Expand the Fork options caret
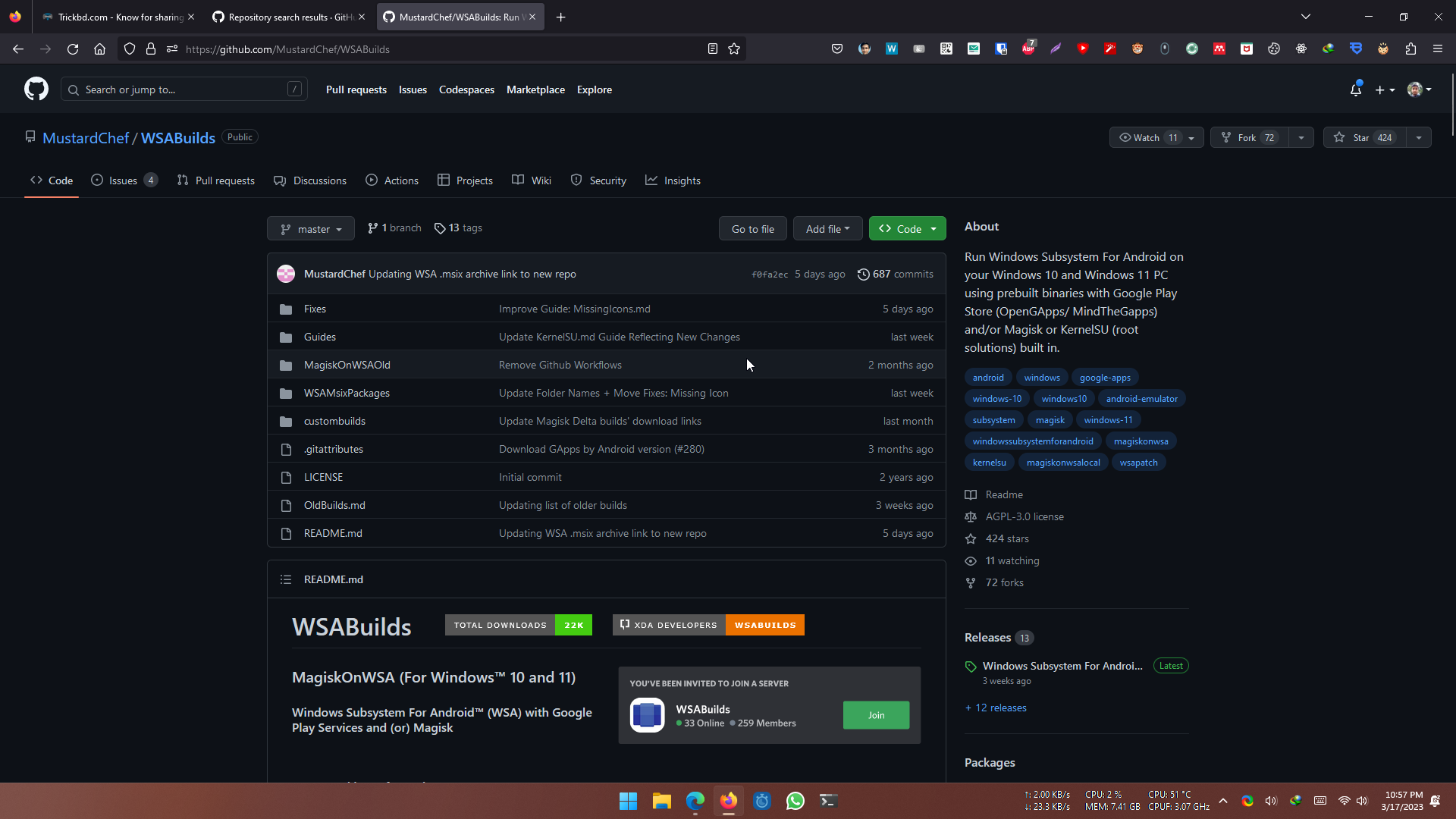This screenshot has height=819, width=1456. [x=1301, y=138]
